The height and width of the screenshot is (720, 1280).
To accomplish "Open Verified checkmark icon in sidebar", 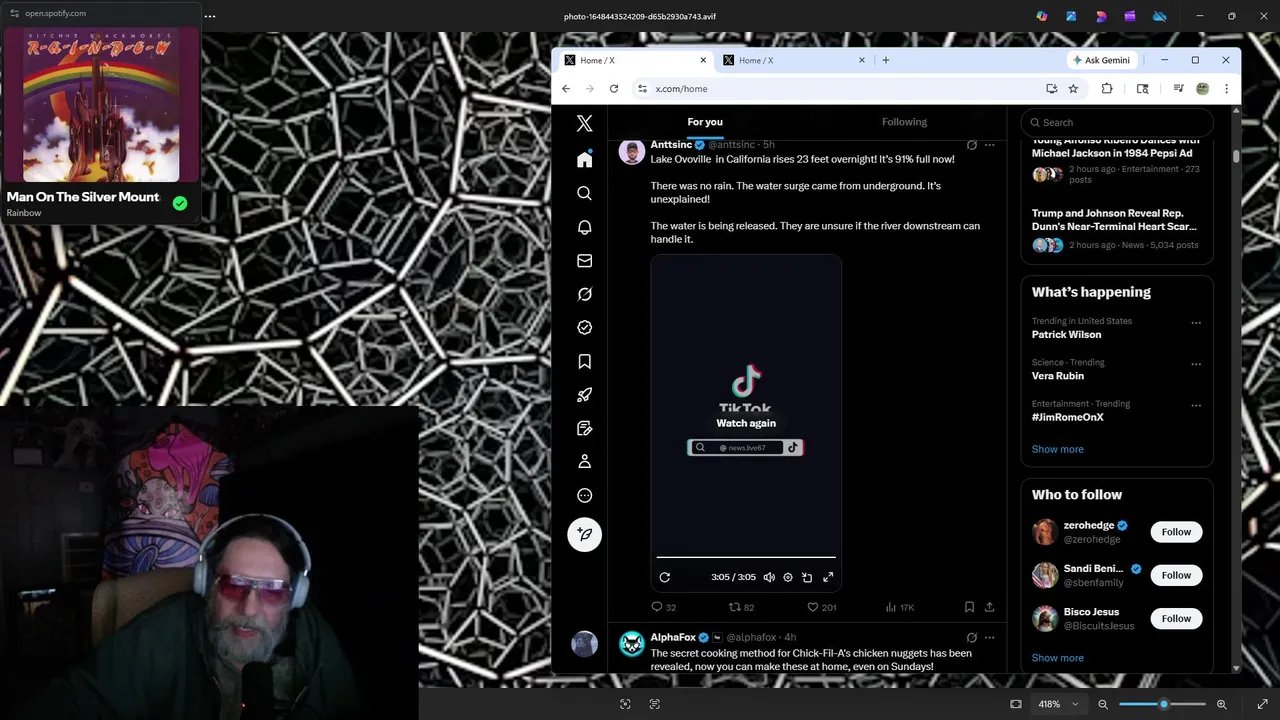I will (x=585, y=328).
